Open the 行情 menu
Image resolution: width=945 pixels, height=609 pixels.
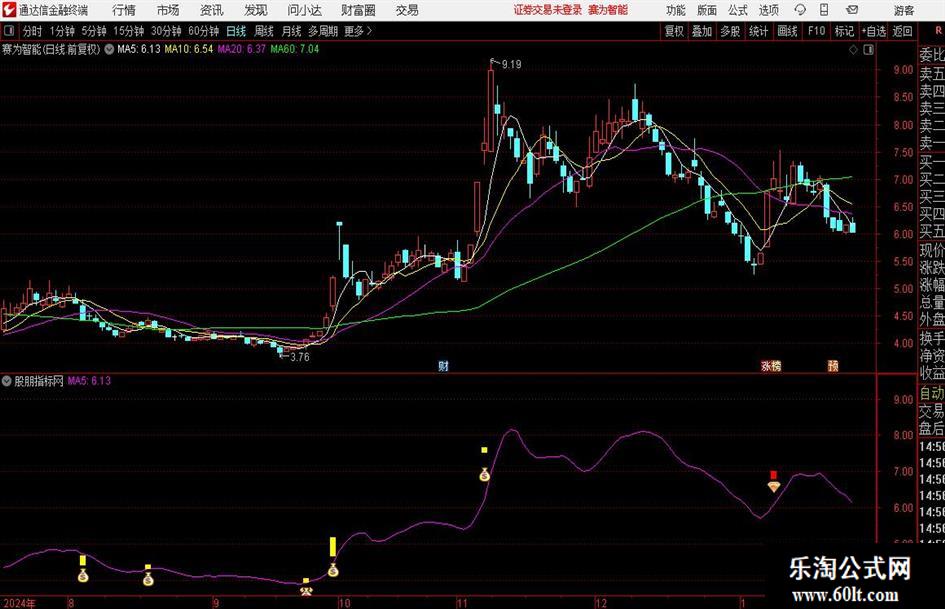click(x=124, y=10)
